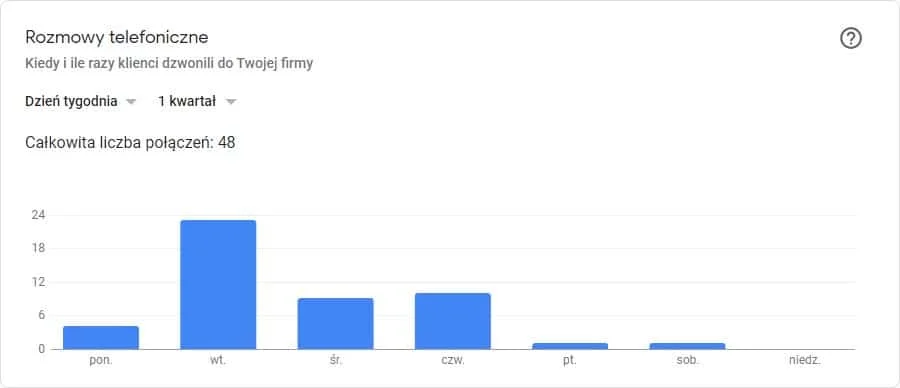This screenshot has width=900, height=388.
Task: Click the 24 y-axis value label
Action: [x=38, y=215]
